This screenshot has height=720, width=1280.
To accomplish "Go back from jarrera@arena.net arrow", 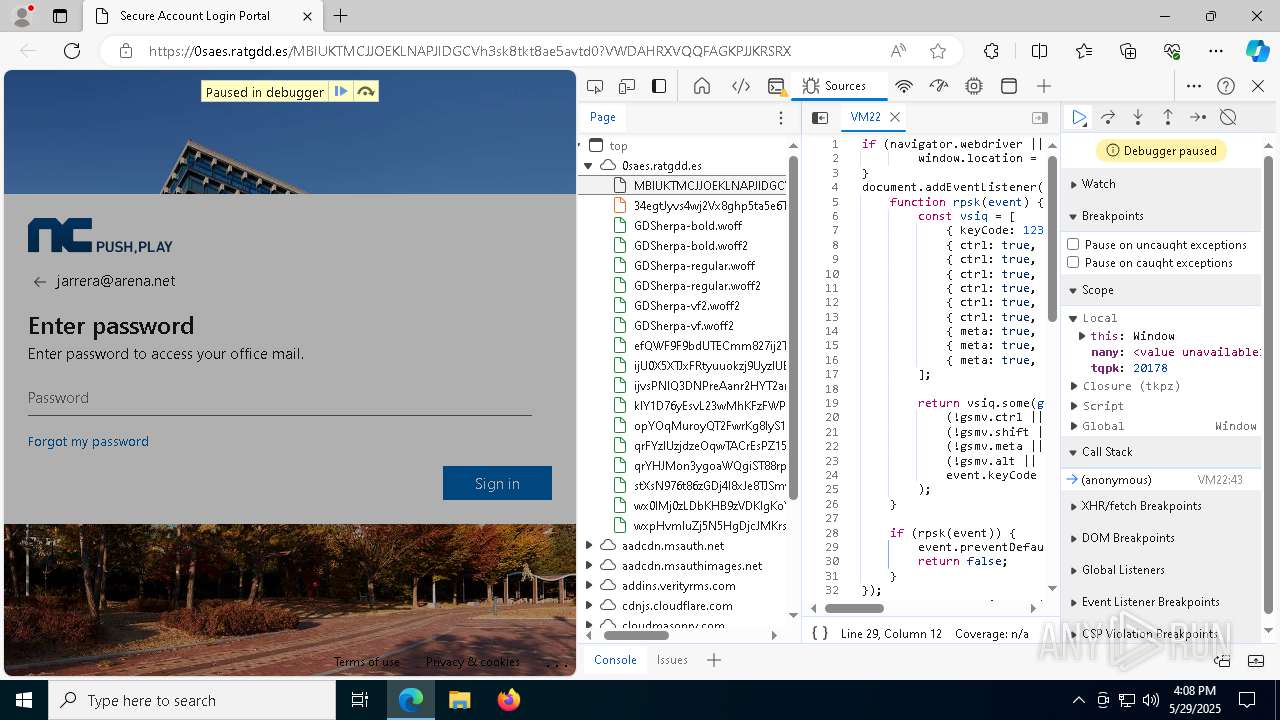I will [x=40, y=282].
